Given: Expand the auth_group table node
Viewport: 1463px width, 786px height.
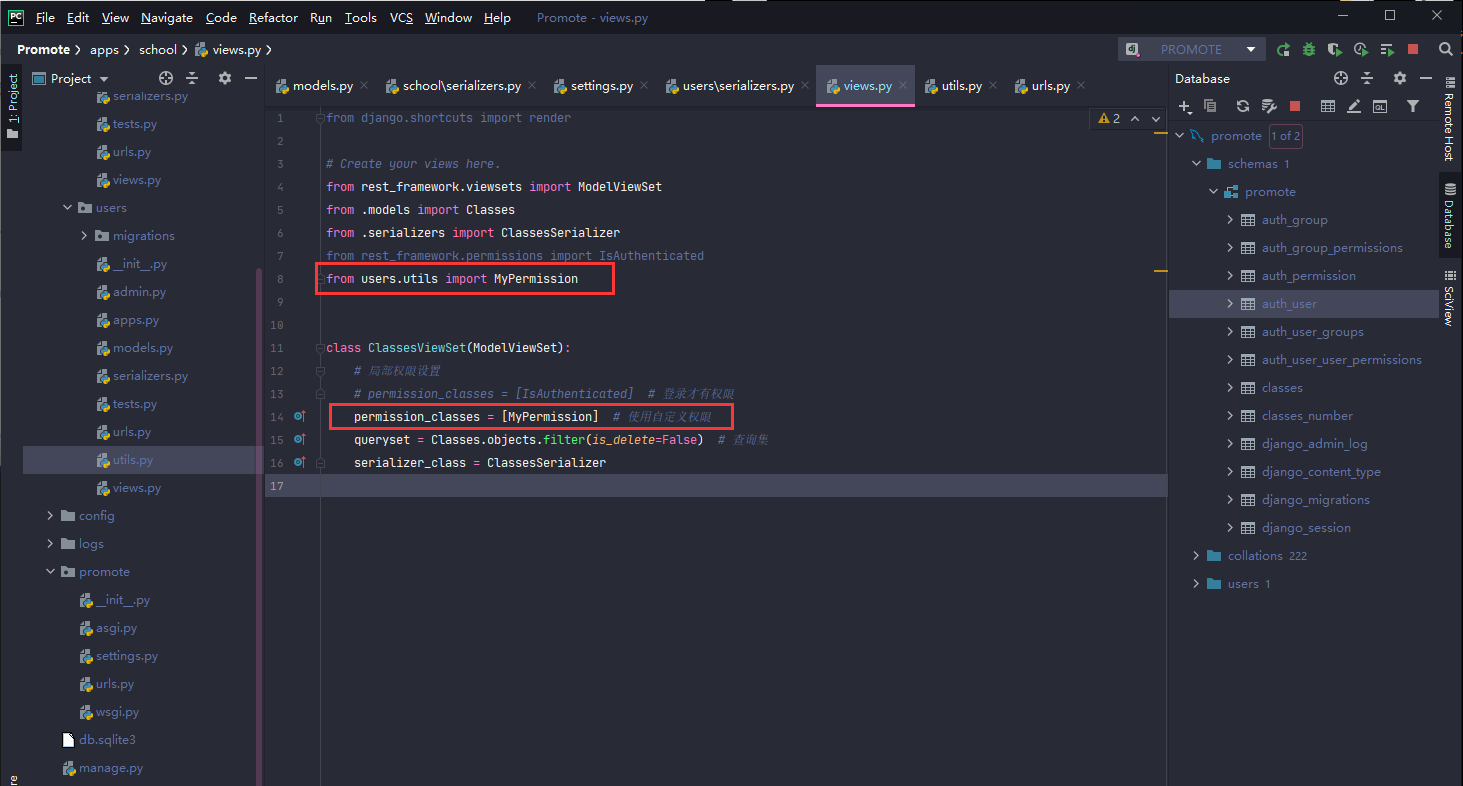Looking at the screenshot, I should (1230, 220).
